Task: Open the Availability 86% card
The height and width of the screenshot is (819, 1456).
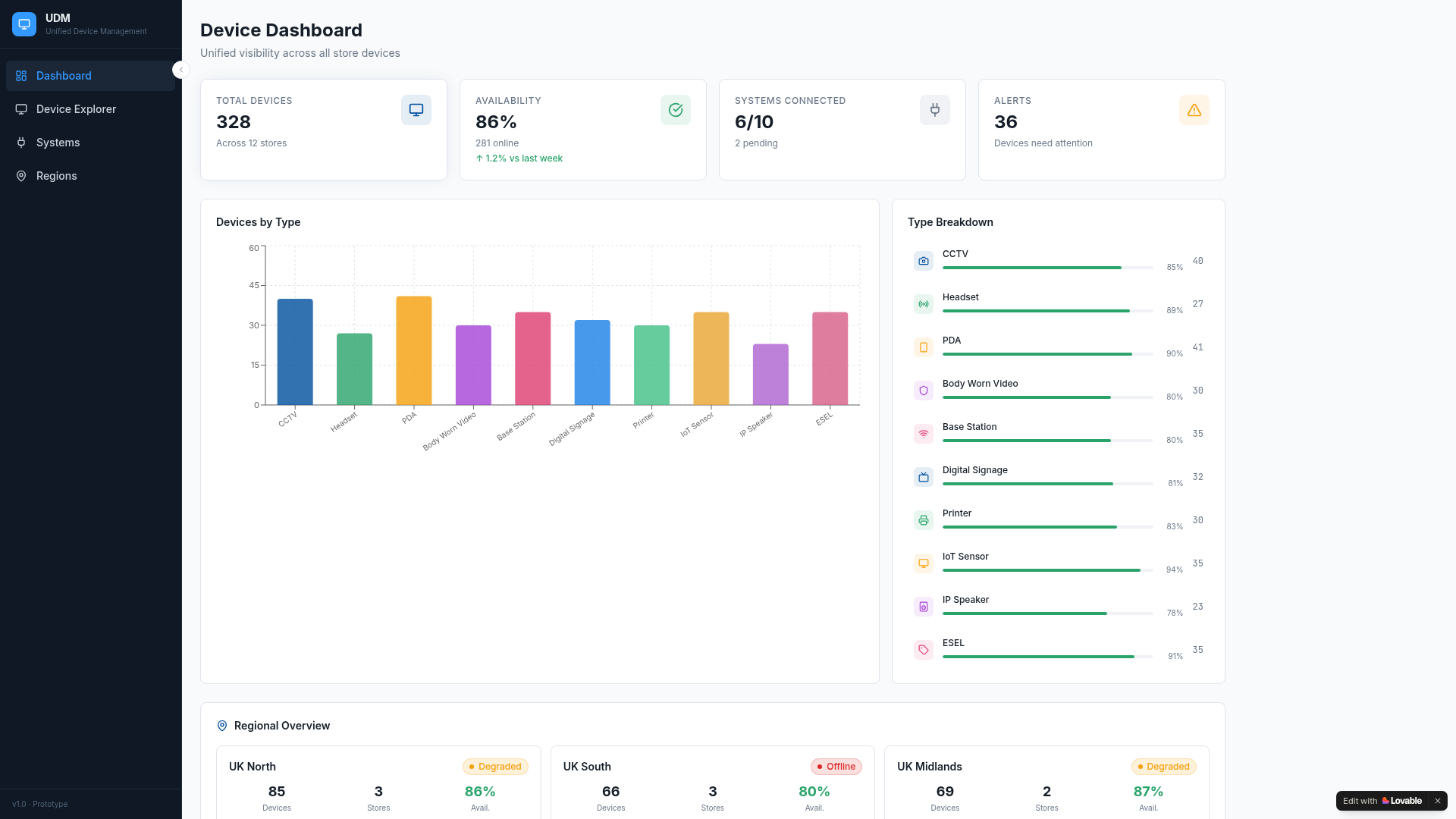Action: pos(583,130)
